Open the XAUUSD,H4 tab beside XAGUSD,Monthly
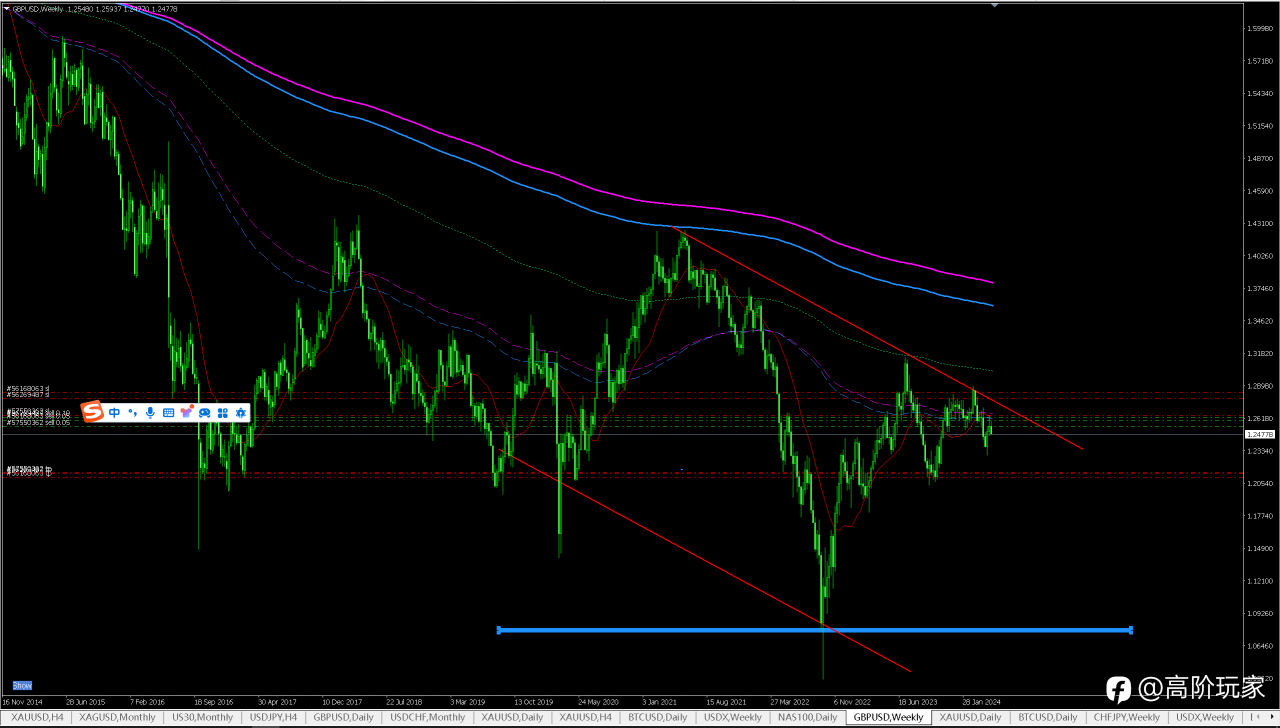 pyautogui.click(x=38, y=717)
